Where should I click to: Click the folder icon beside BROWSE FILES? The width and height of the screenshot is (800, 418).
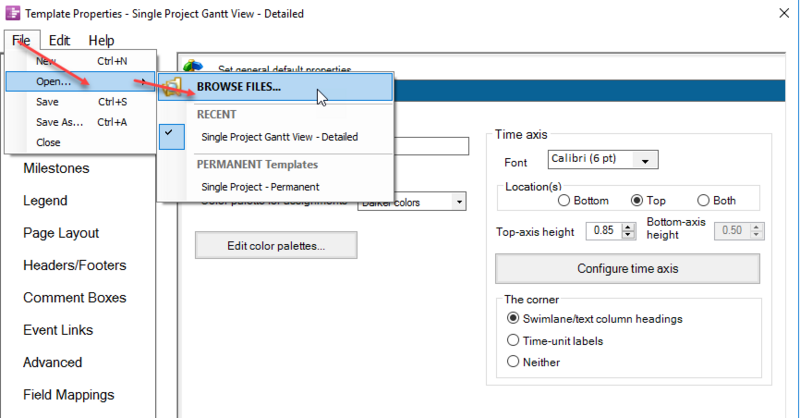(x=173, y=87)
